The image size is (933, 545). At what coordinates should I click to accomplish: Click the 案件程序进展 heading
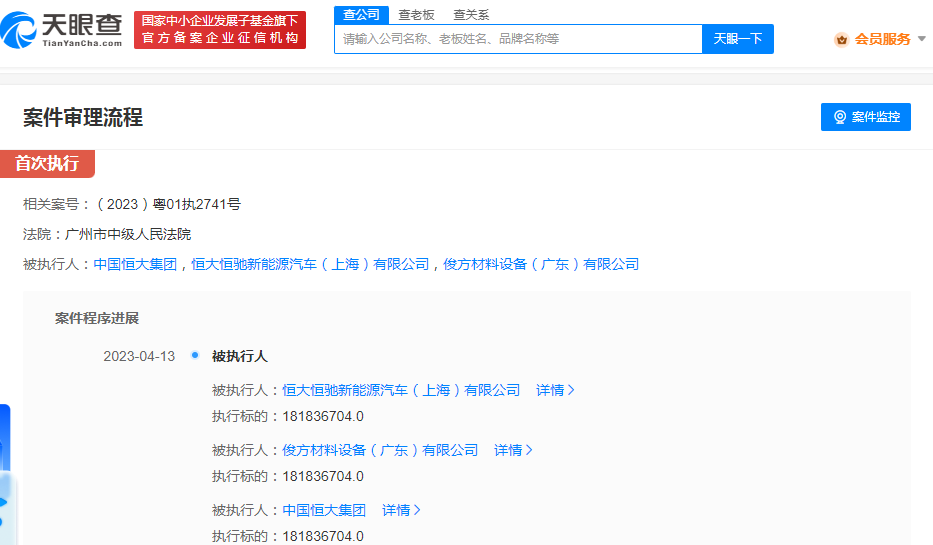(96, 318)
